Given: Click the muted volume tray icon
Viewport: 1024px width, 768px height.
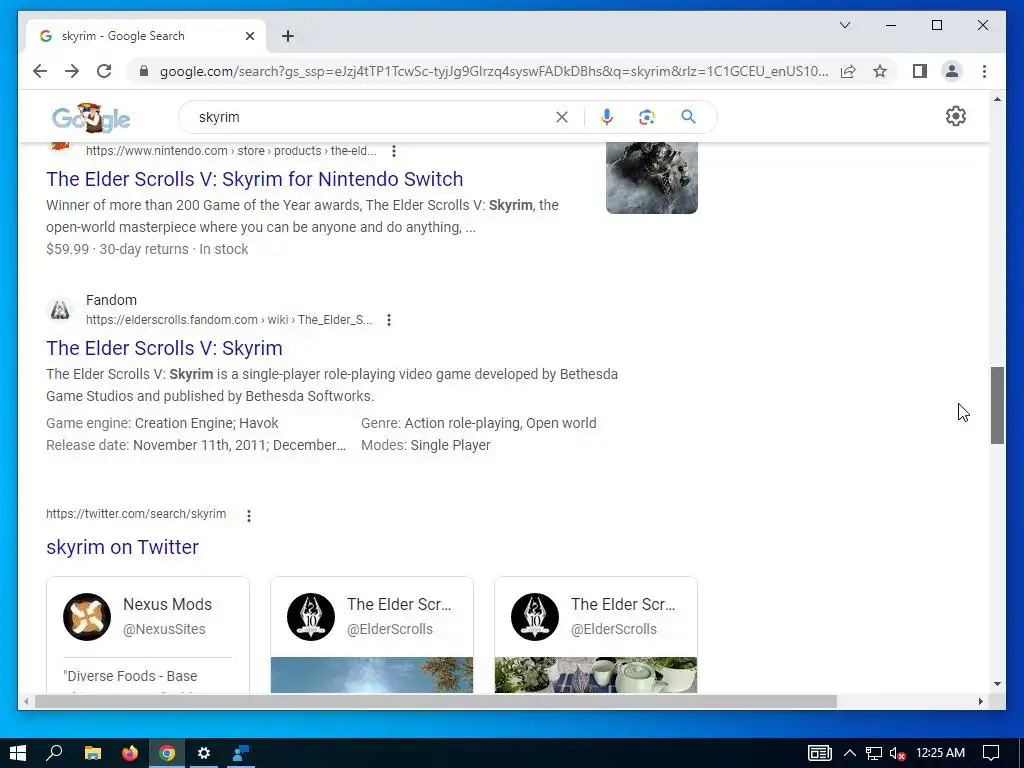Looking at the screenshot, I should coord(897,754).
